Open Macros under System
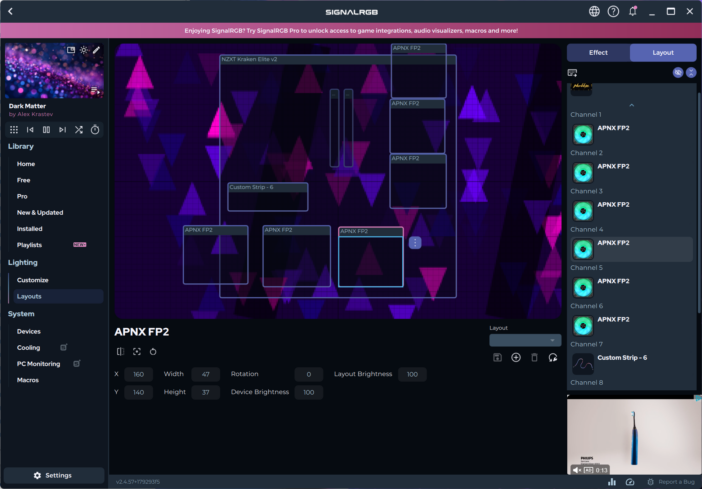The width and height of the screenshot is (702, 489). click(x=28, y=380)
